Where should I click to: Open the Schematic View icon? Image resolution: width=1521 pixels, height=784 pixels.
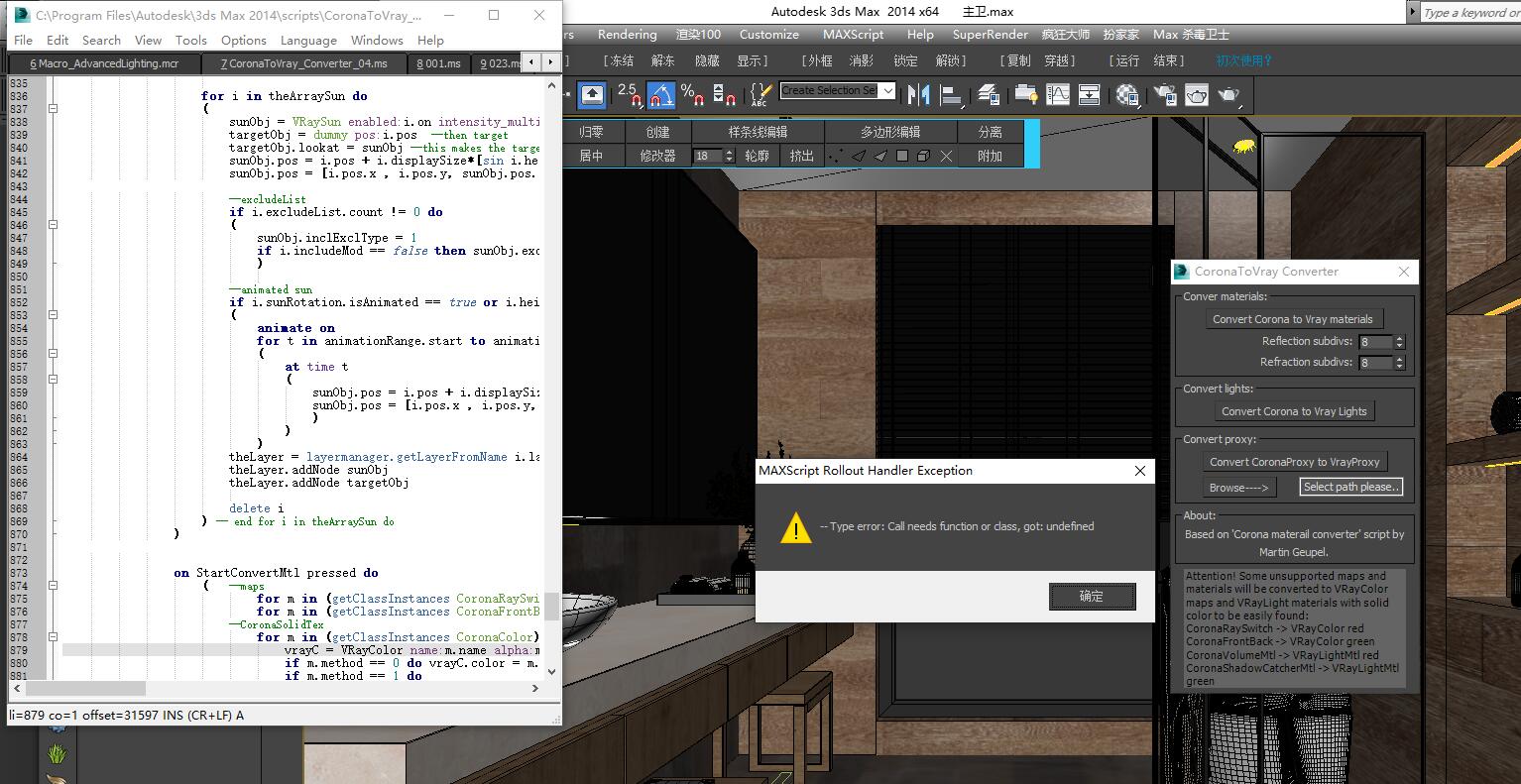click(x=1089, y=95)
